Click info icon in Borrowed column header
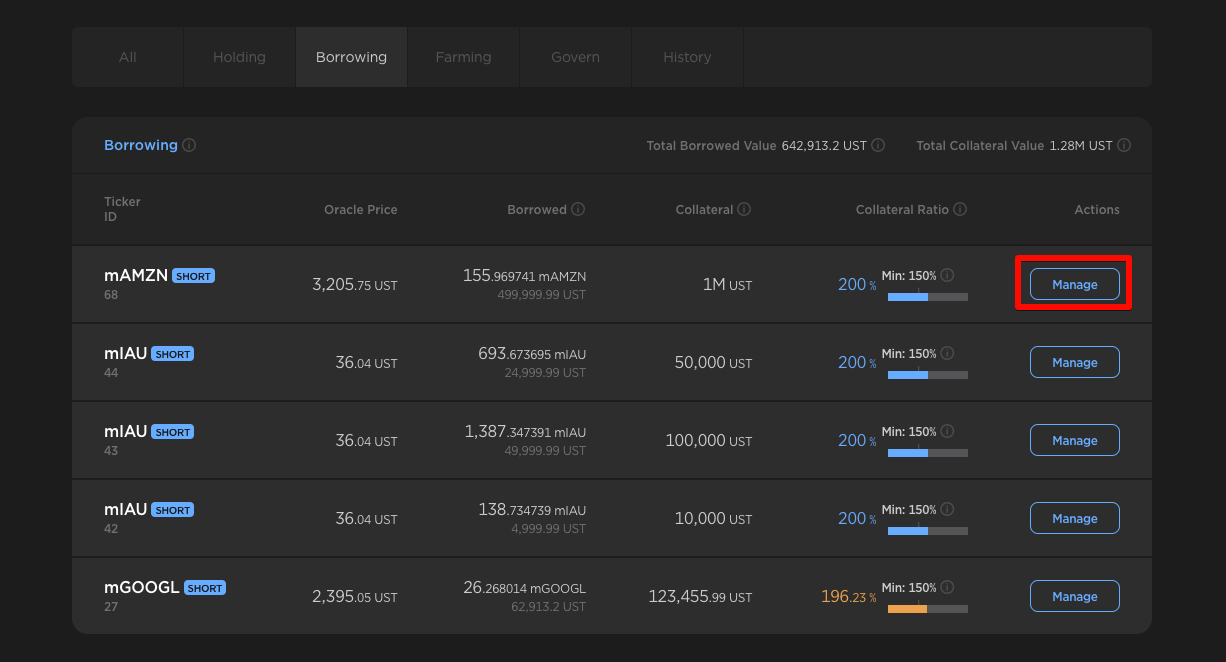 [x=578, y=209]
